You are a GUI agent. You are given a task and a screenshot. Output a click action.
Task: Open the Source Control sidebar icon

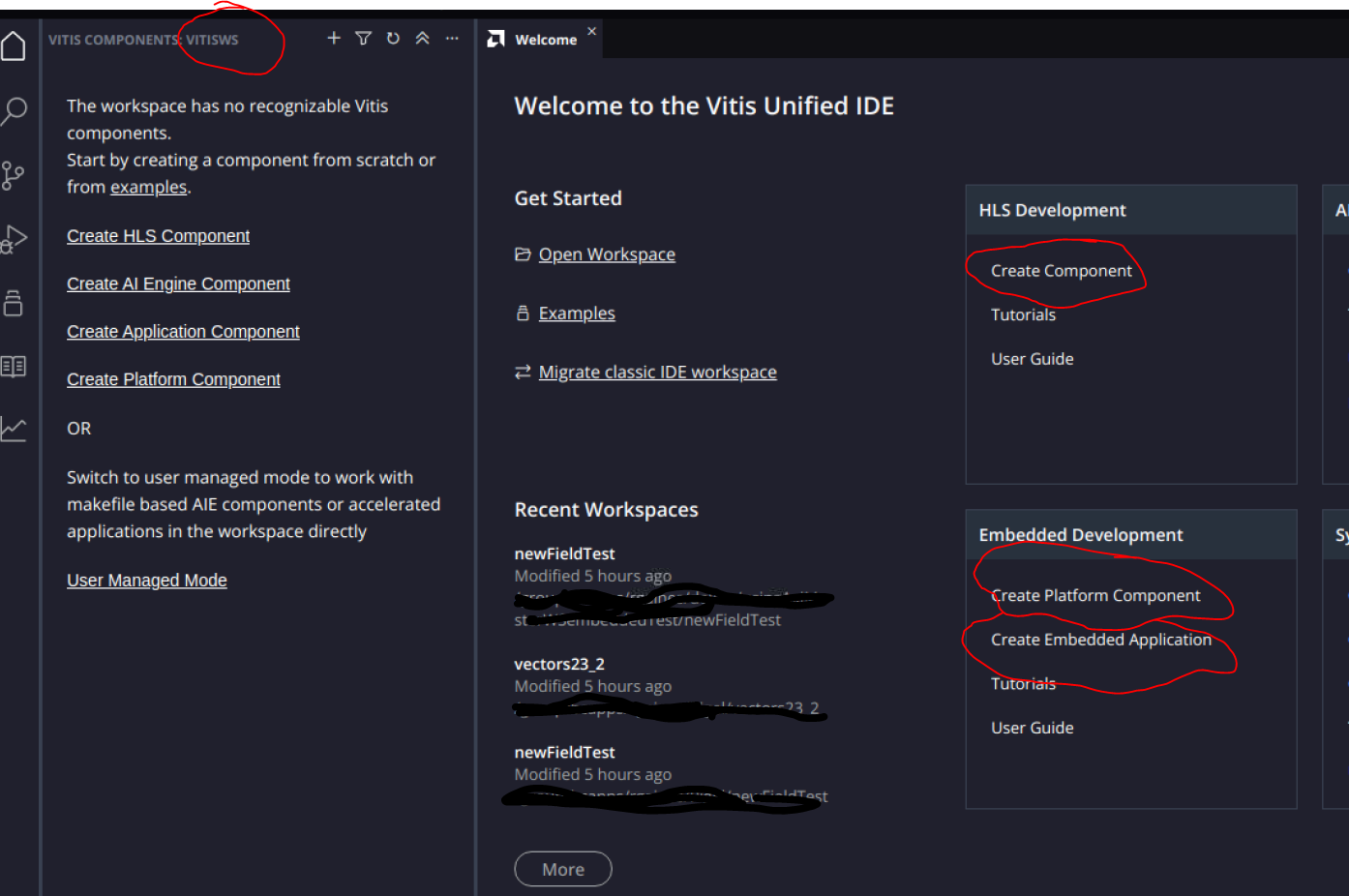pos(14,175)
